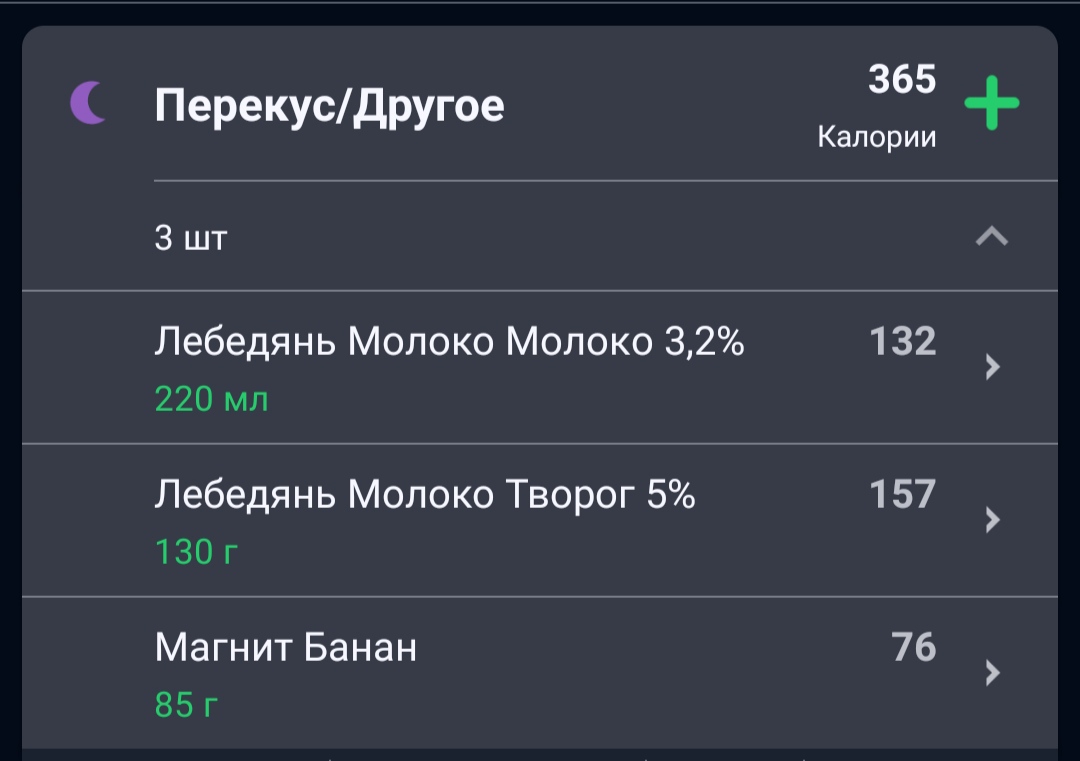Tap the green plus add-food icon
The image size is (1080, 761).
point(991,103)
